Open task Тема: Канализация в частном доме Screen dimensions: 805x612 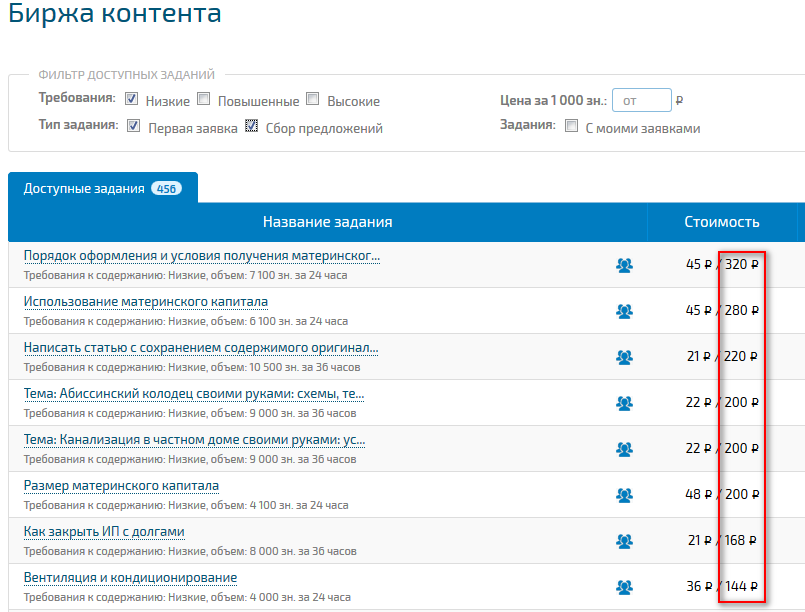click(195, 440)
